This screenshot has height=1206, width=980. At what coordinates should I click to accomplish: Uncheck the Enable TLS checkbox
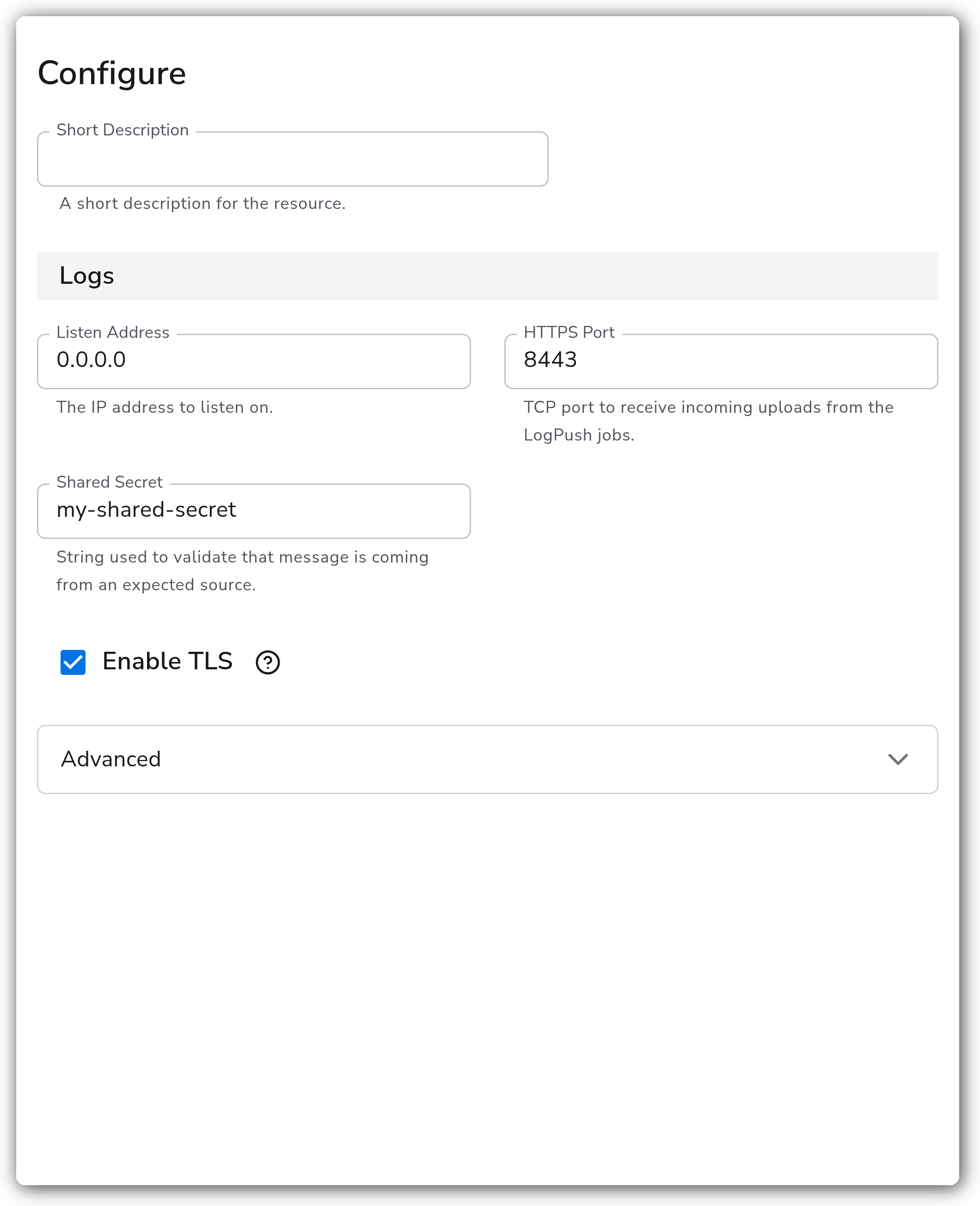(73, 662)
